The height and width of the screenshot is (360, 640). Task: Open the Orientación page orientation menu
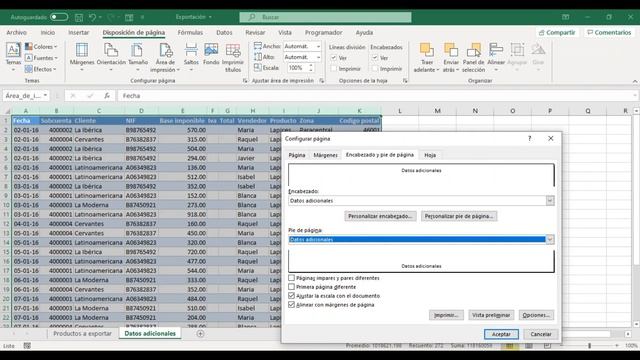111,57
